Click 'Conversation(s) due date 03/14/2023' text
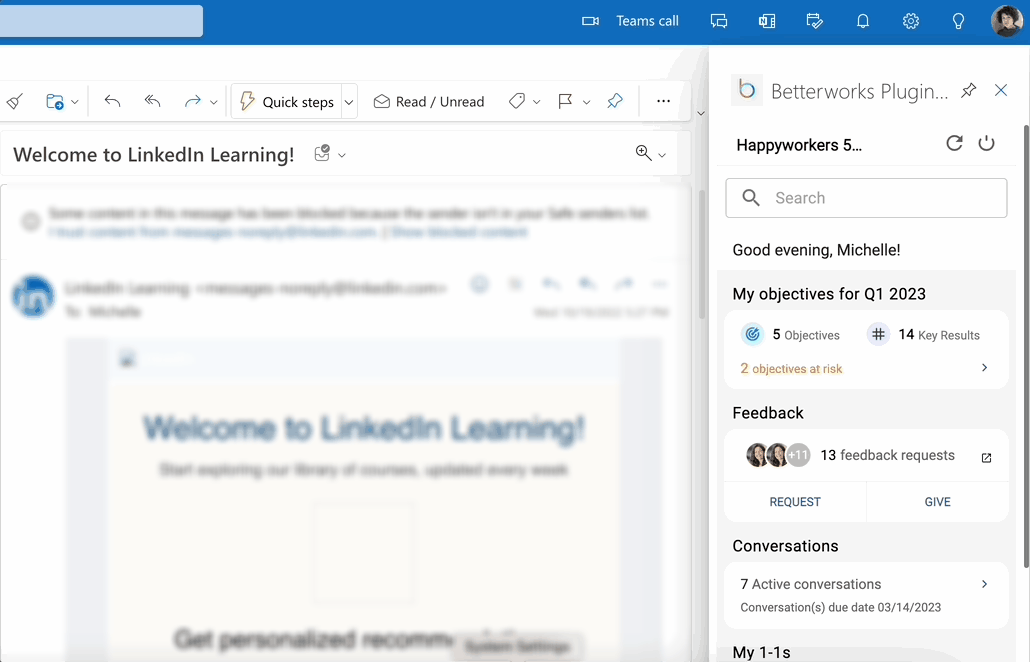1030x662 pixels. [840, 607]
